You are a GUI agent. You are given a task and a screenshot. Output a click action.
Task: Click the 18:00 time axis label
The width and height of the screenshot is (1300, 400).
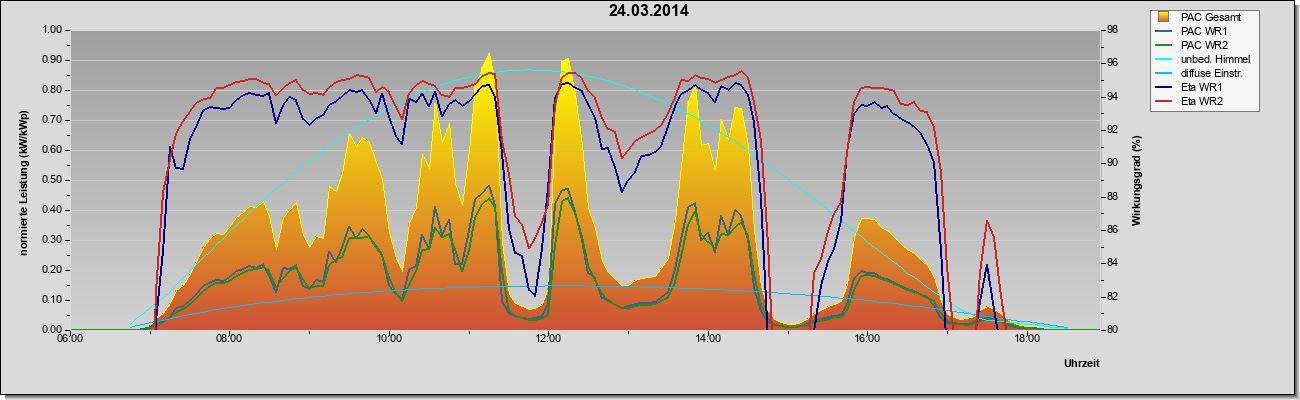[x=1027, y=340]
